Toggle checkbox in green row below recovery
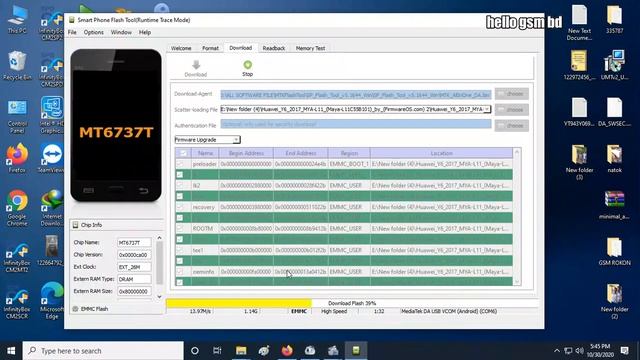Image resolution: width=640 pixels, height=360 pixels. pyautogui.click(x=180, y=218)
